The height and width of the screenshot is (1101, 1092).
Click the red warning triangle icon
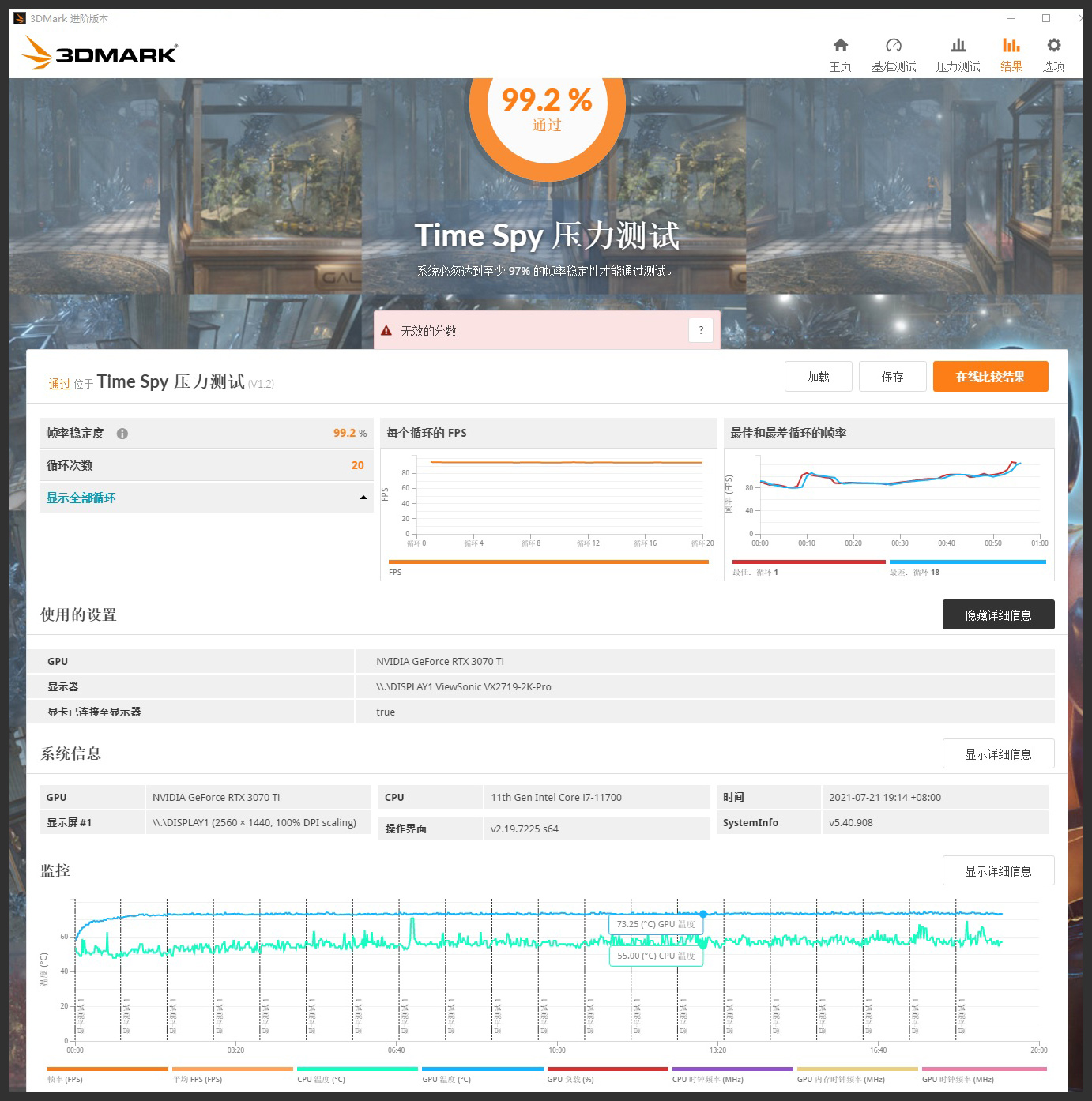pos(386,331)
